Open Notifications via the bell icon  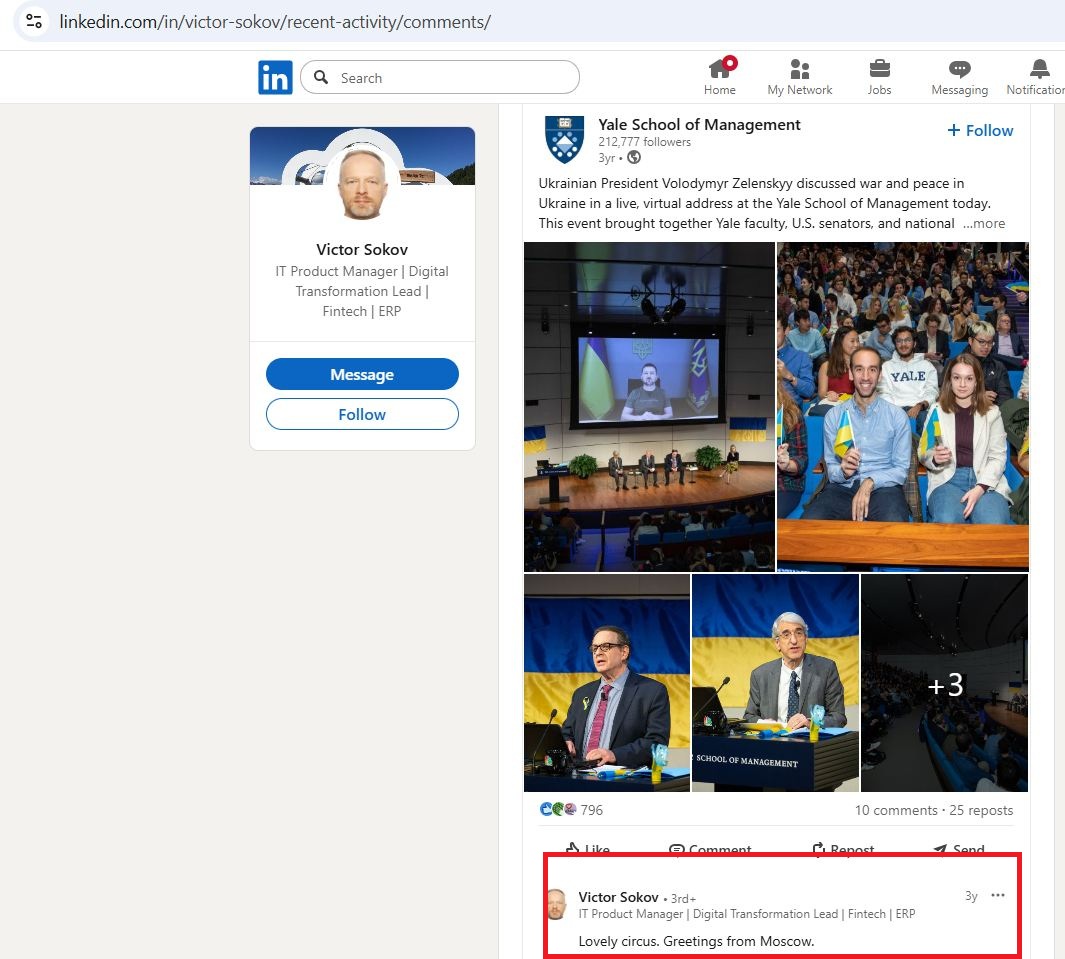(x=1036, y=70)
